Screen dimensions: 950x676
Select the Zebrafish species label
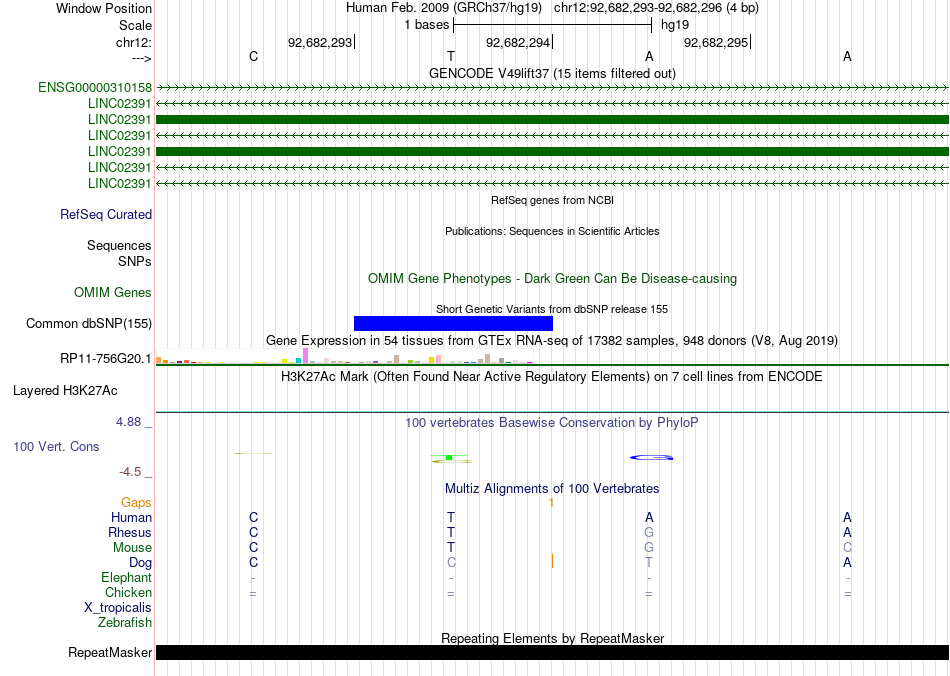click(125, 622)
